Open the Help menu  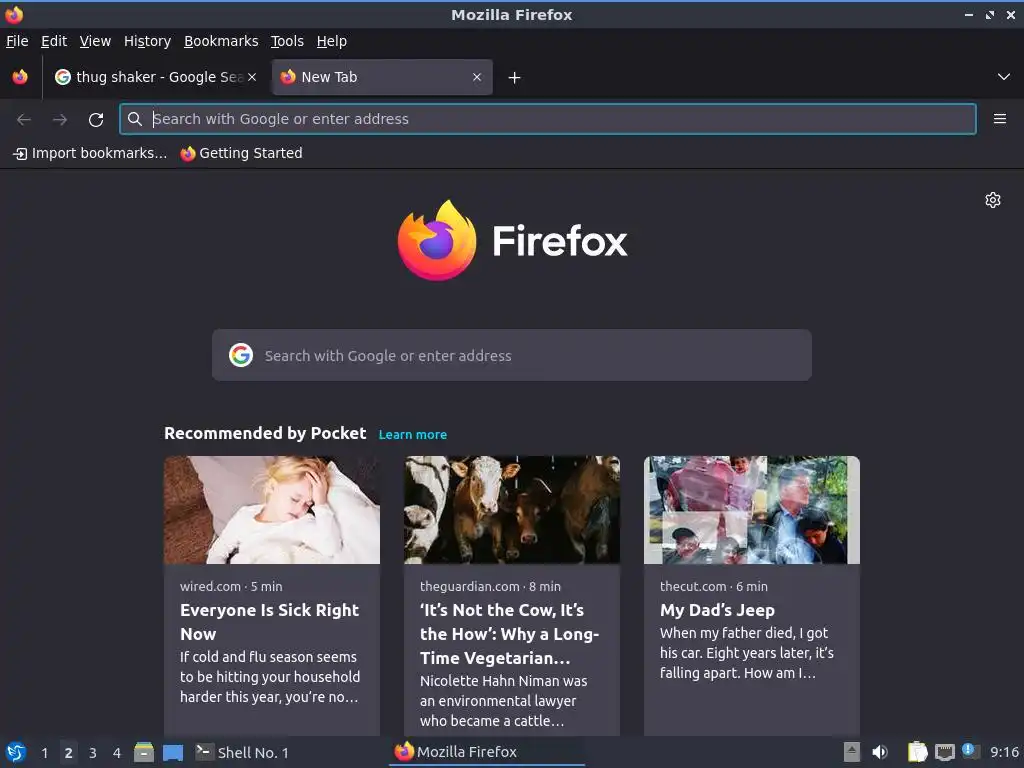point(332,41)
